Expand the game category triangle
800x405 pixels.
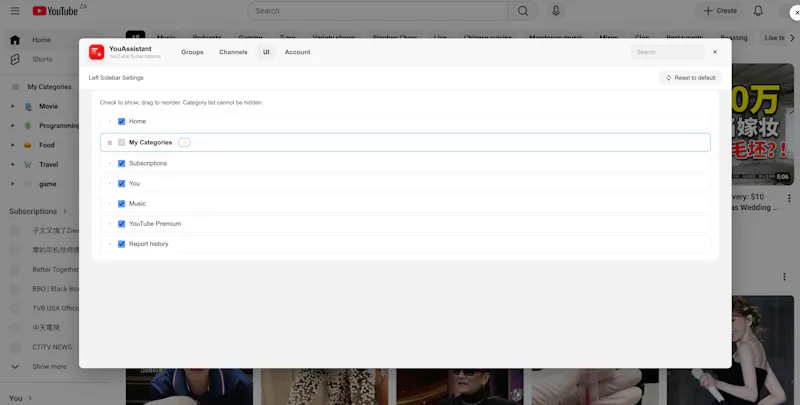[13, 184]
